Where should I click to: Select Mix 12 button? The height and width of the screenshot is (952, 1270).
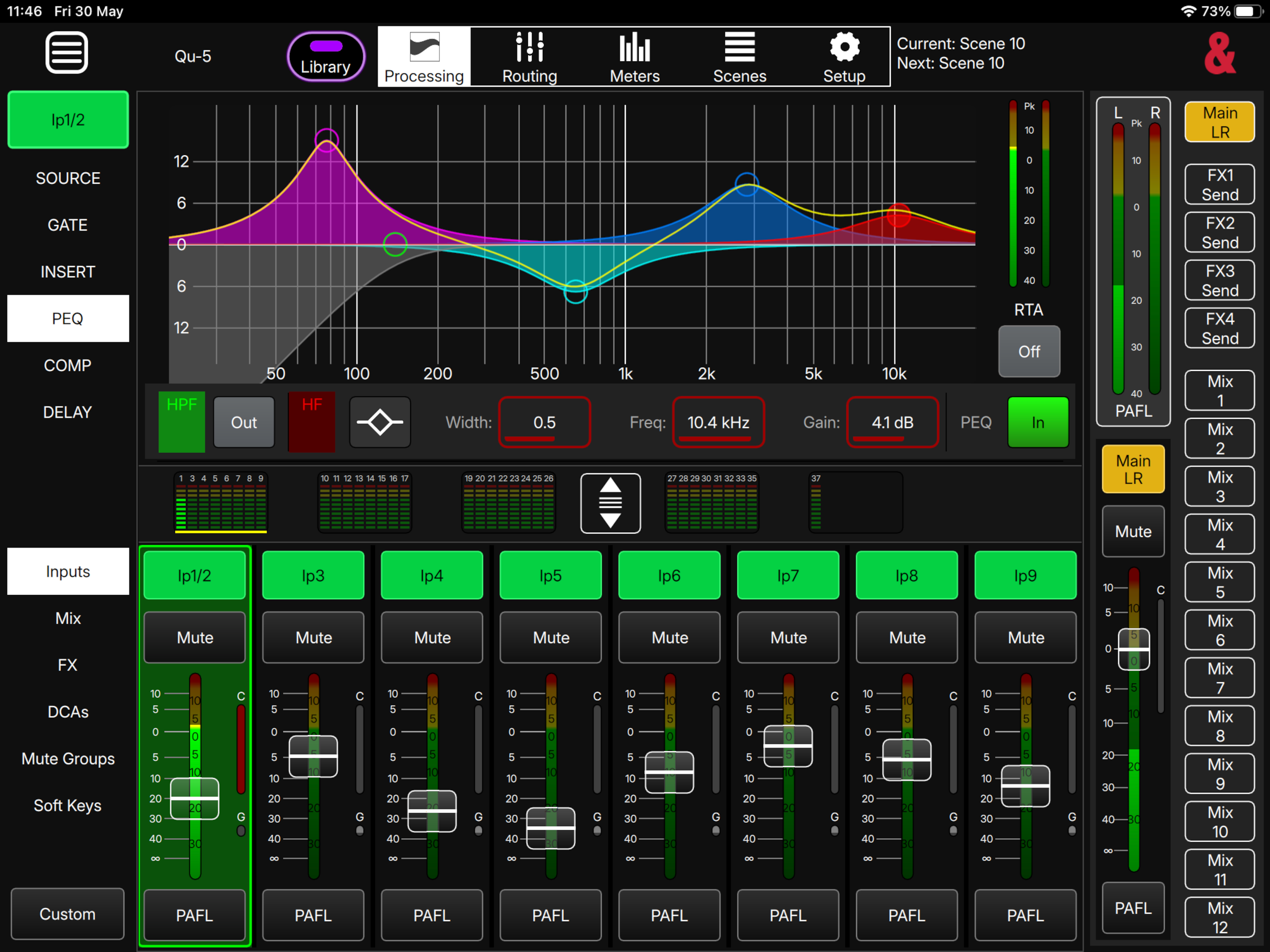point(1220,917)
